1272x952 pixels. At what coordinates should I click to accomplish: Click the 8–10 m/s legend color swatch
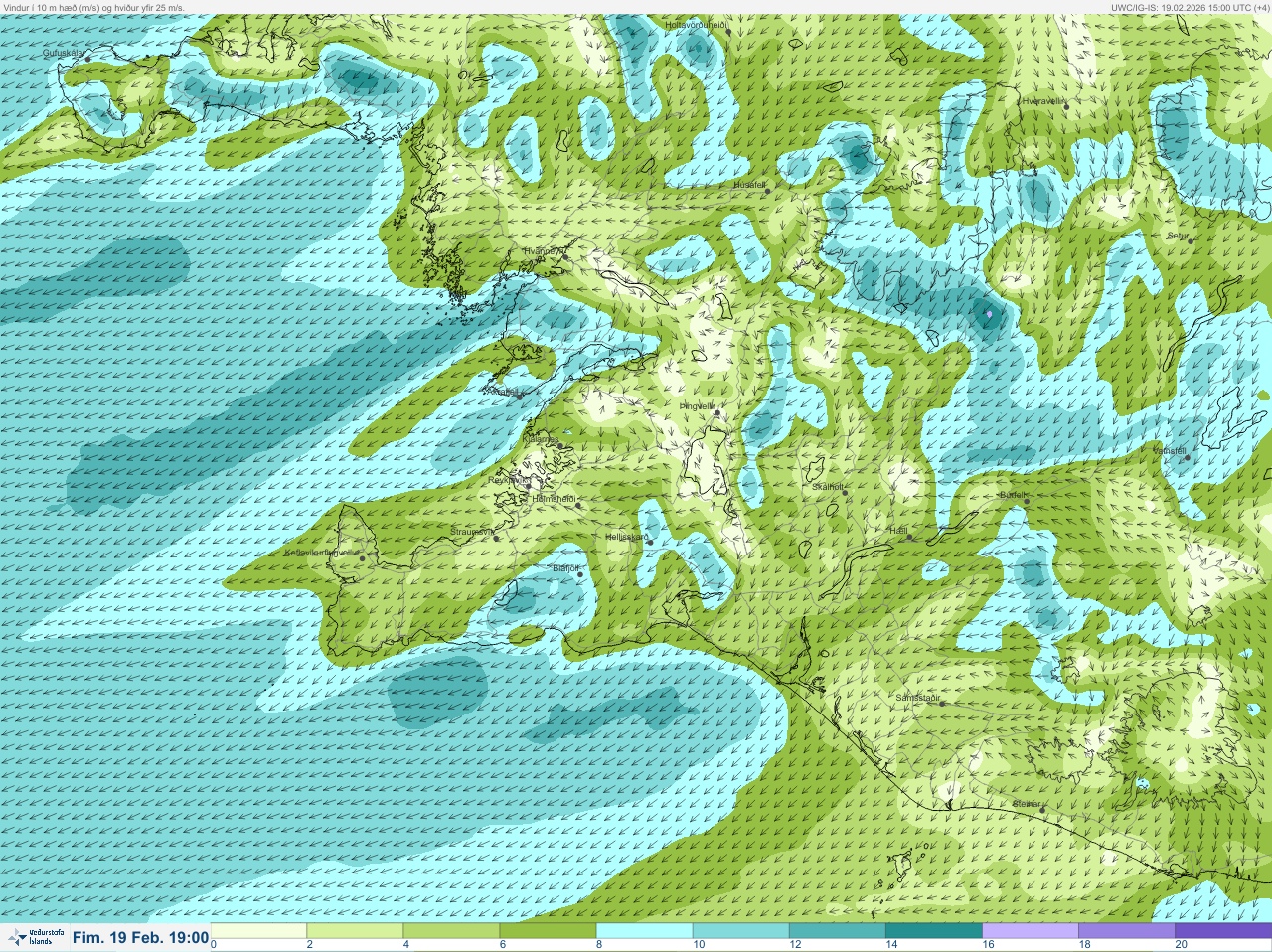tap(644, 931)
